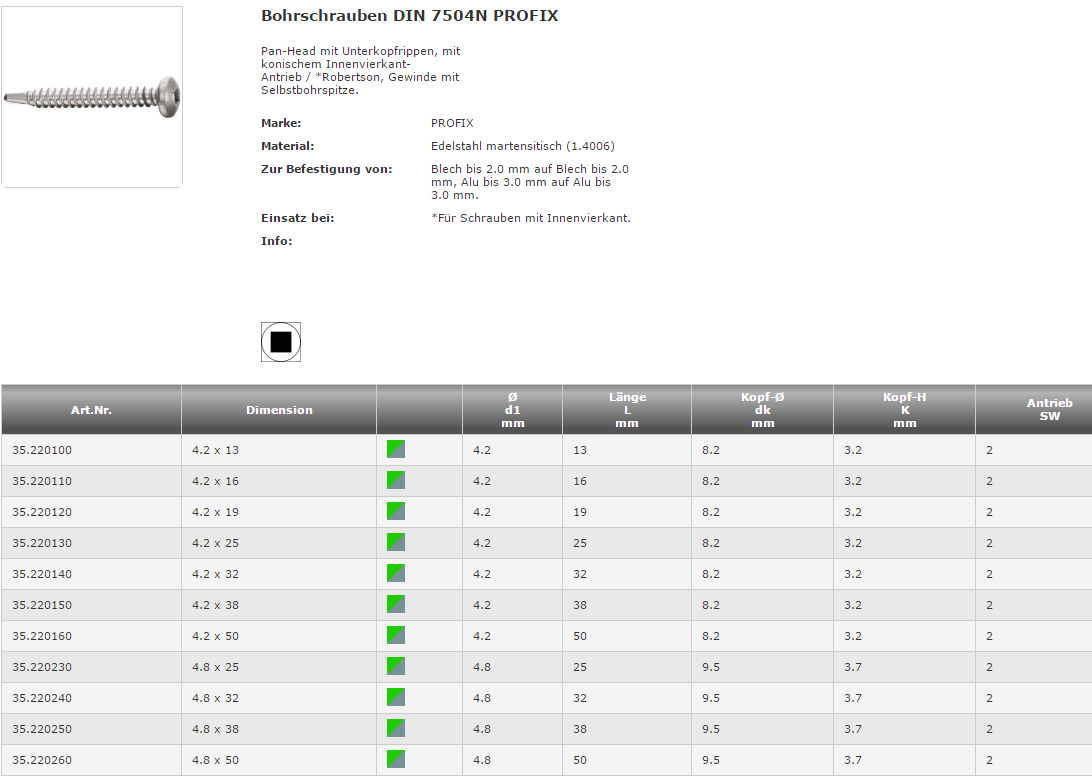1092x781 pixels.
Task: Click the Kopf-Ø dk column header
Action: (762, 410)
